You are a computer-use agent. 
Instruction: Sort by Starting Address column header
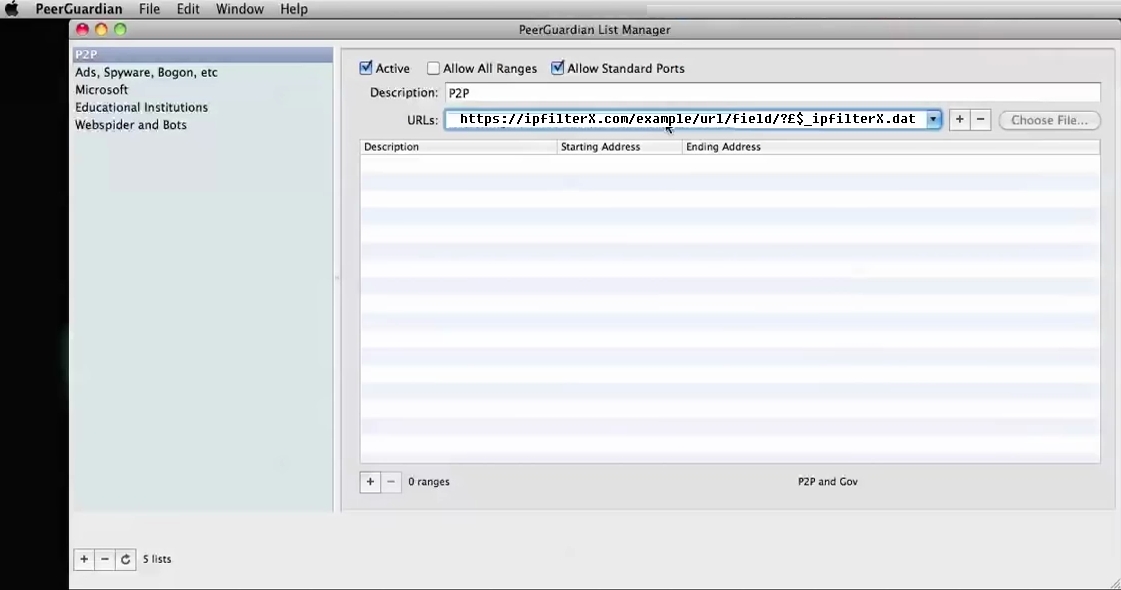[x=620, y=147]
